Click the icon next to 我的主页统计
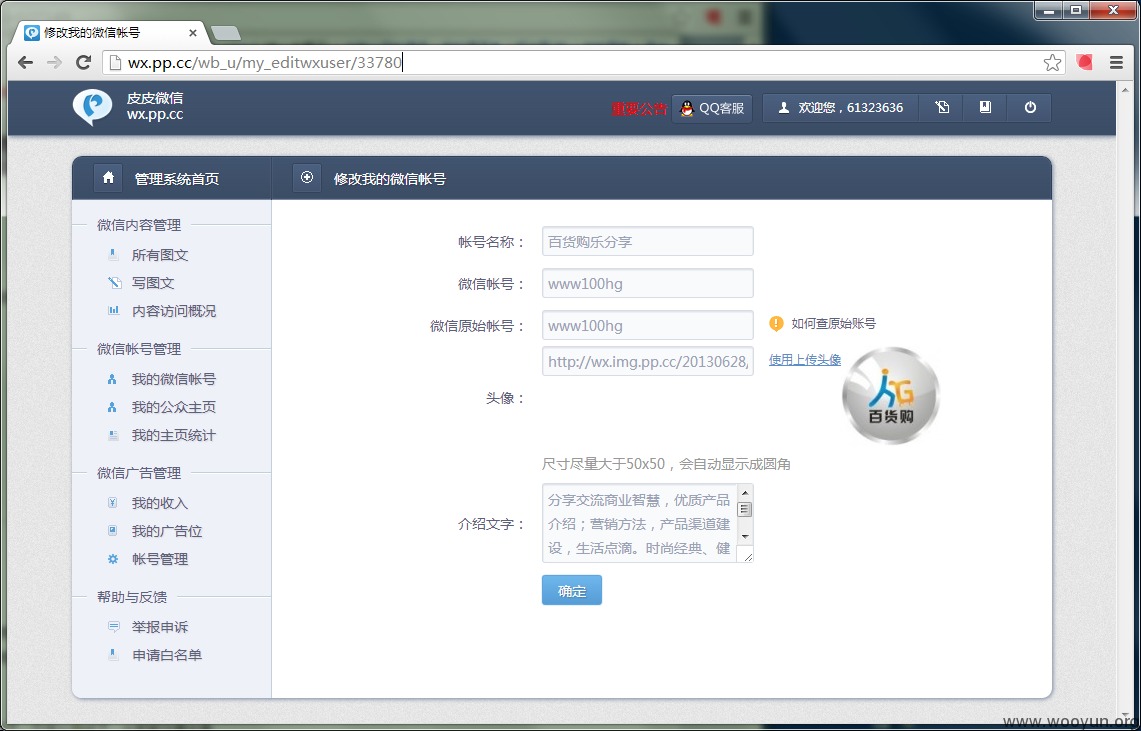This screenshot has width=1141, height=731. click(x=113, y=435)
